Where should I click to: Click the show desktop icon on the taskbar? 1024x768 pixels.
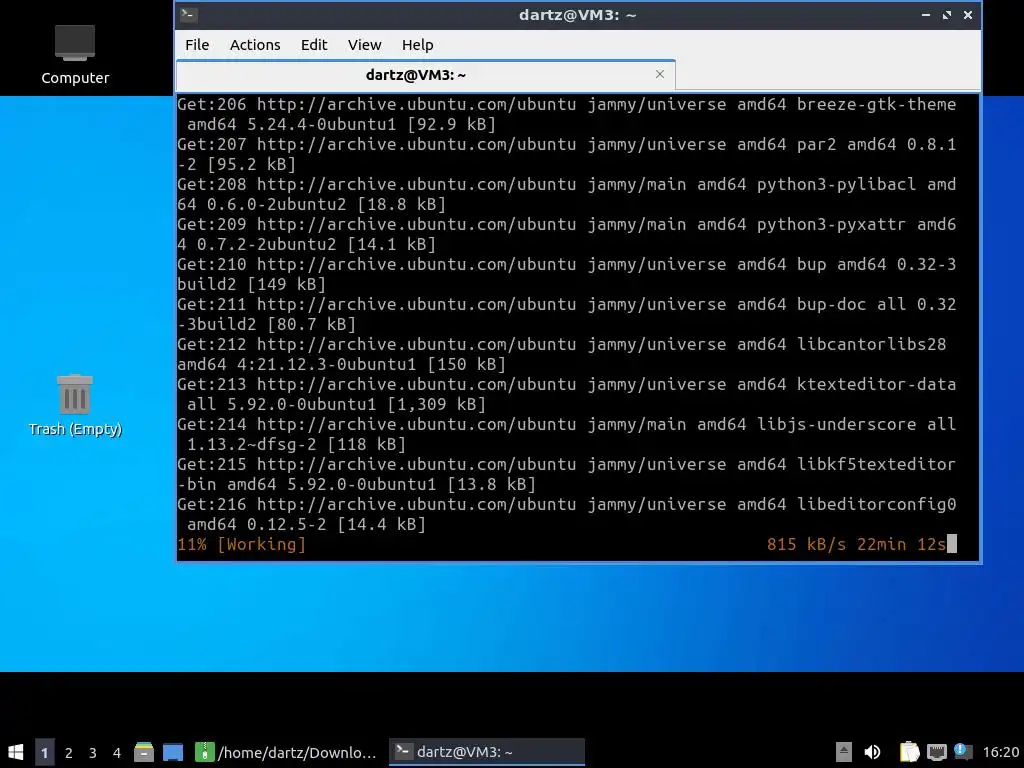173,752
